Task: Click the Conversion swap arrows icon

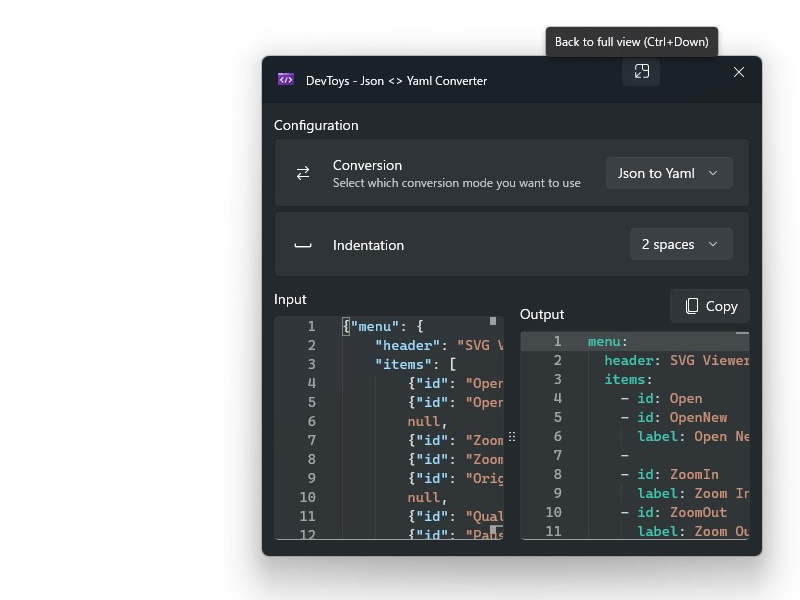Action: [303, 173]
